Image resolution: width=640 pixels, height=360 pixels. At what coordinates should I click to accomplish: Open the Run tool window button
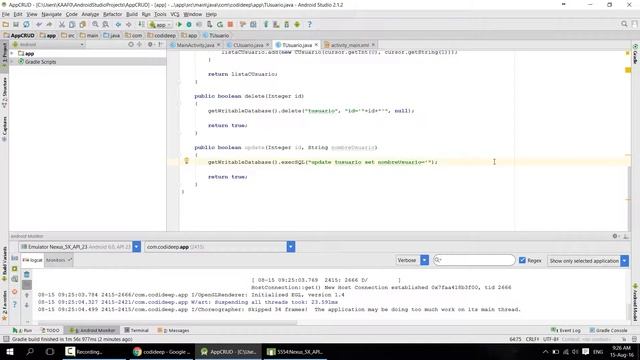click(22, 330)
